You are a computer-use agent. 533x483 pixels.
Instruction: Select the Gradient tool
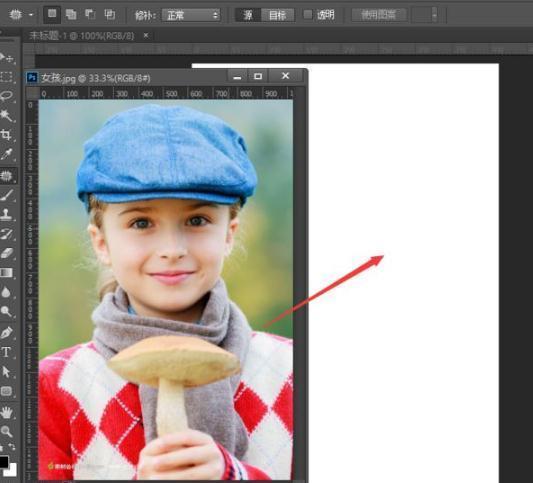tap(7, 273)
